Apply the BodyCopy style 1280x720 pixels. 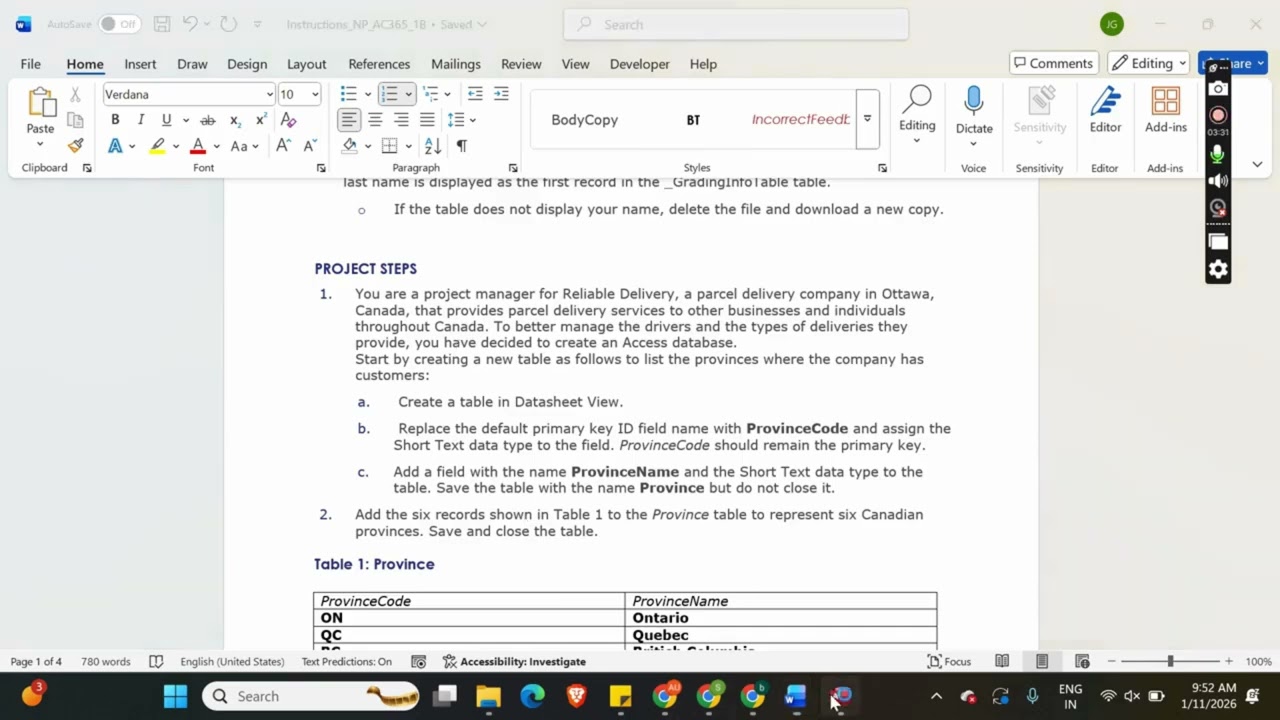pos(584,119)
